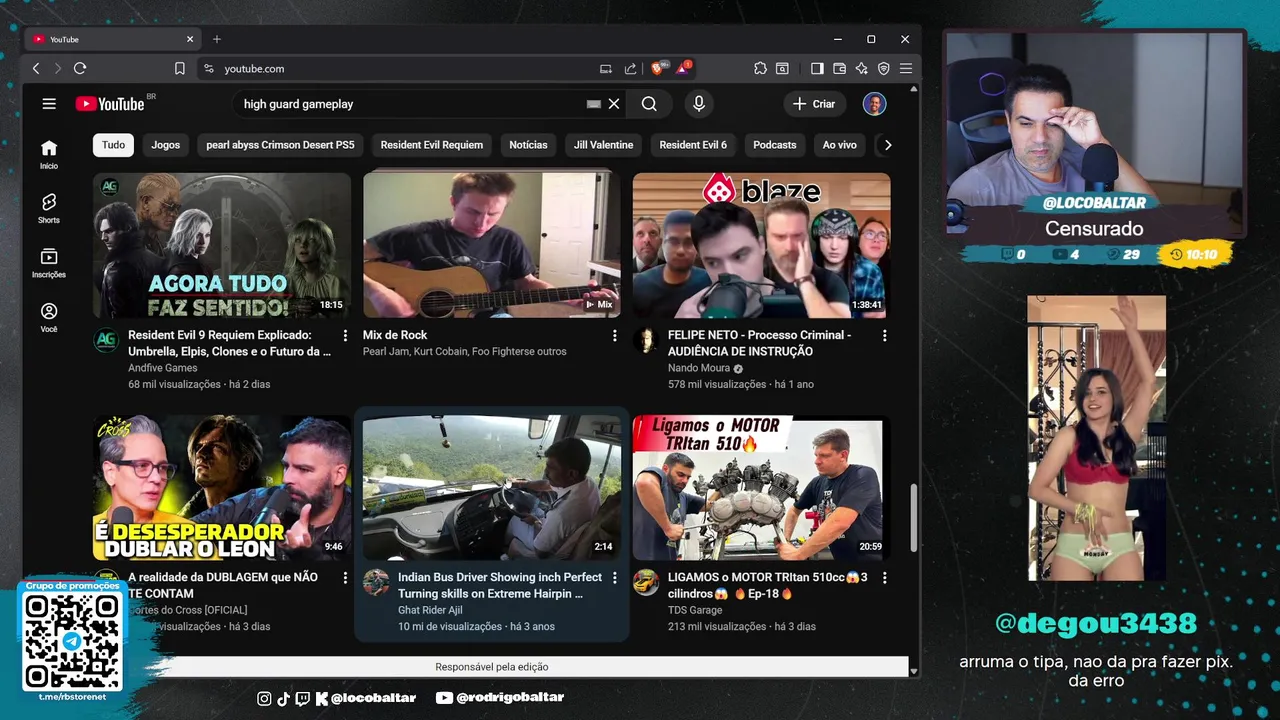1280x720 pixels.
Task: Select the Jogos filter chip
Action: (x=166, y=145)
